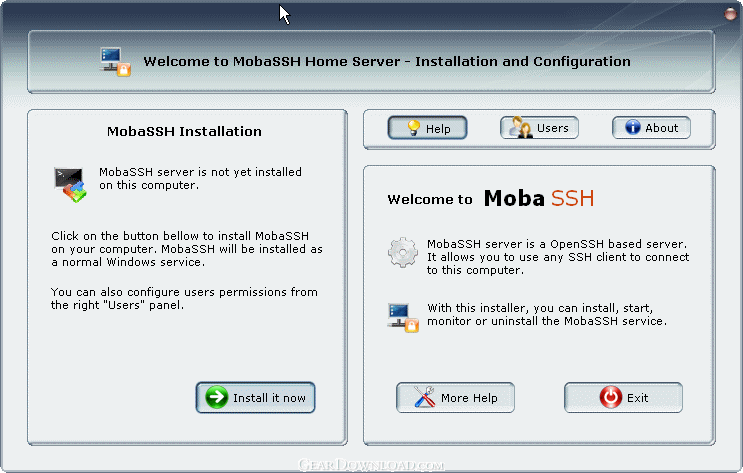Click the 'With this installer, you can install' text
The height and width of the screenshot is (473, 743).
click(x=547, y=314)
